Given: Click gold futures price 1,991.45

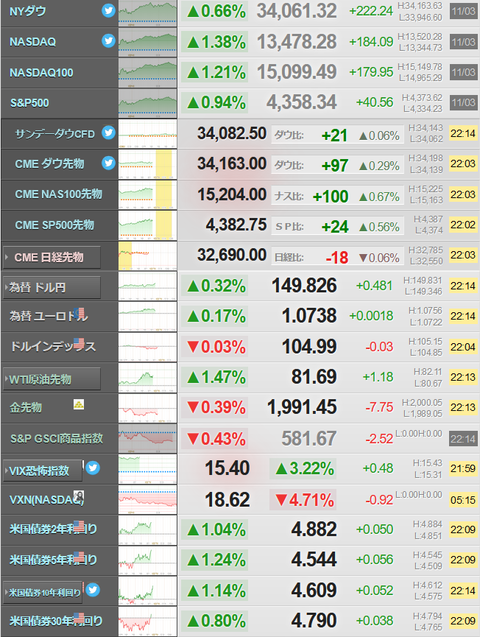Looking at the screenshot, I should coord(302,407).
